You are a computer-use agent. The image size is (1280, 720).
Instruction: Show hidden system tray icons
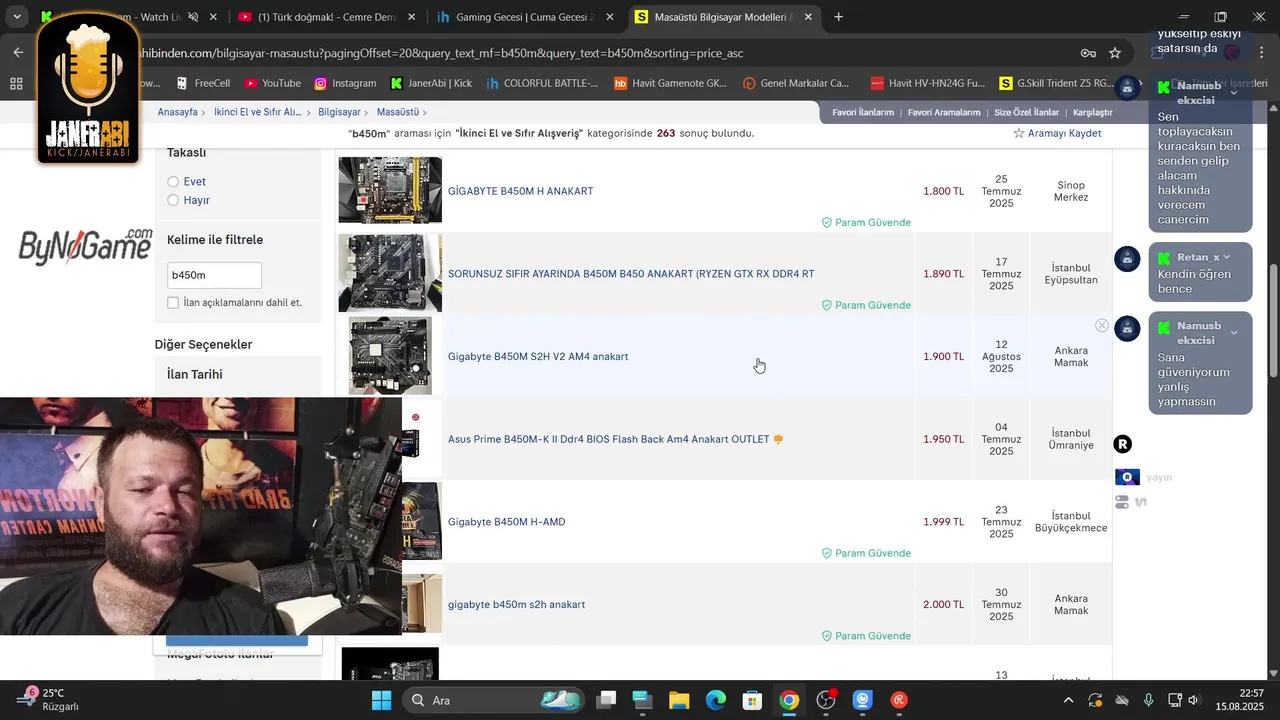click(x=1068, y=700)
